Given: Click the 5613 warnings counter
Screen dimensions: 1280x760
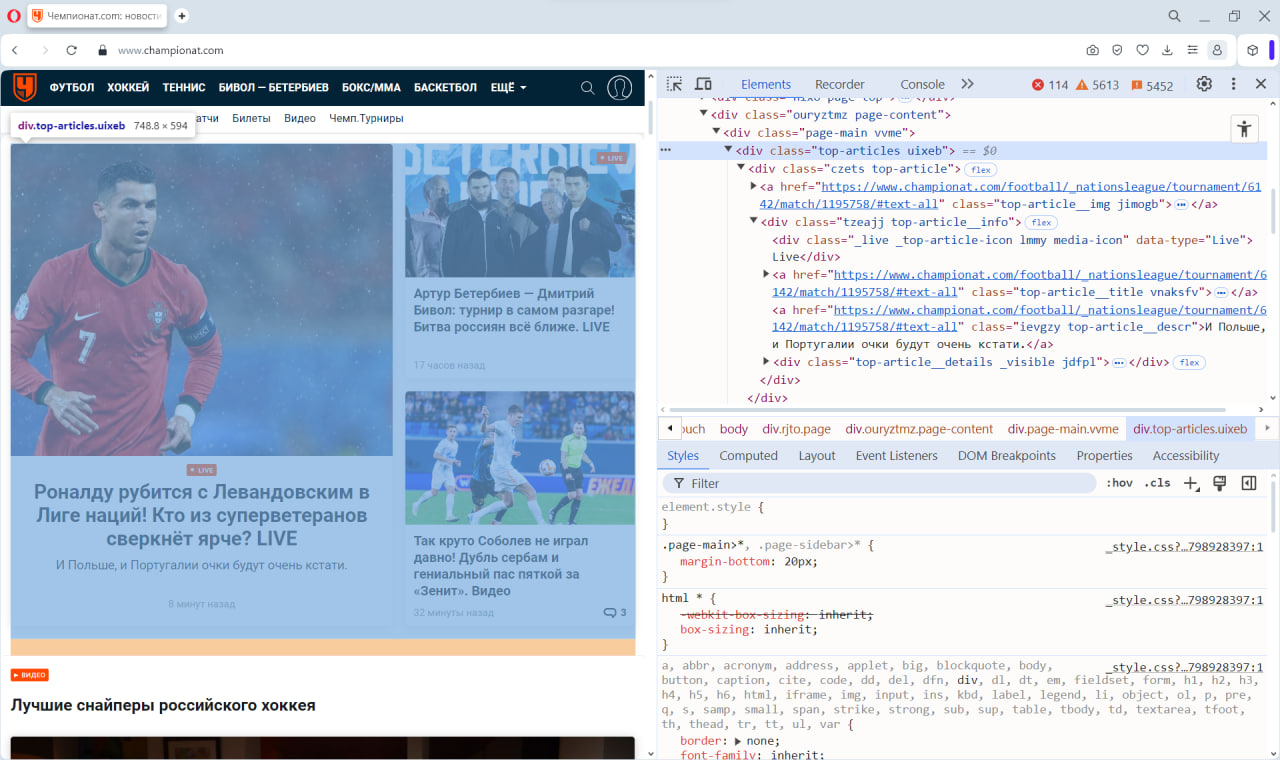Looking at the screenshot, I should click(1097, 85).
